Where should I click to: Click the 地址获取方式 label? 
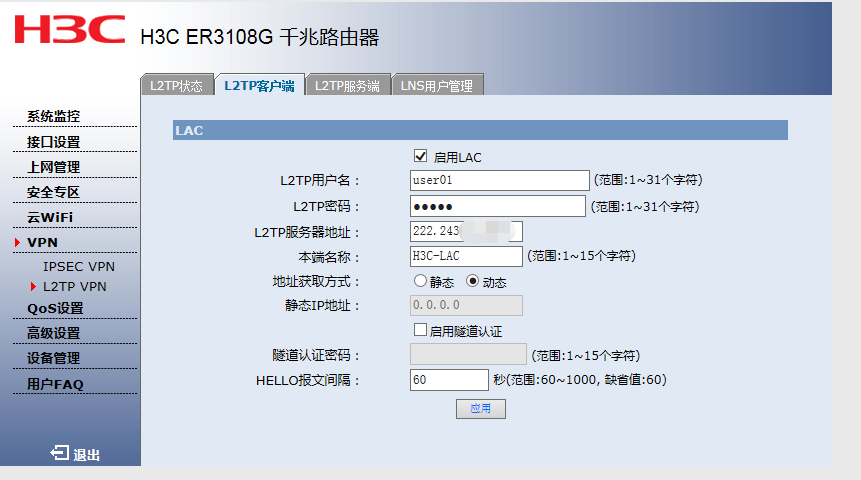316,282
